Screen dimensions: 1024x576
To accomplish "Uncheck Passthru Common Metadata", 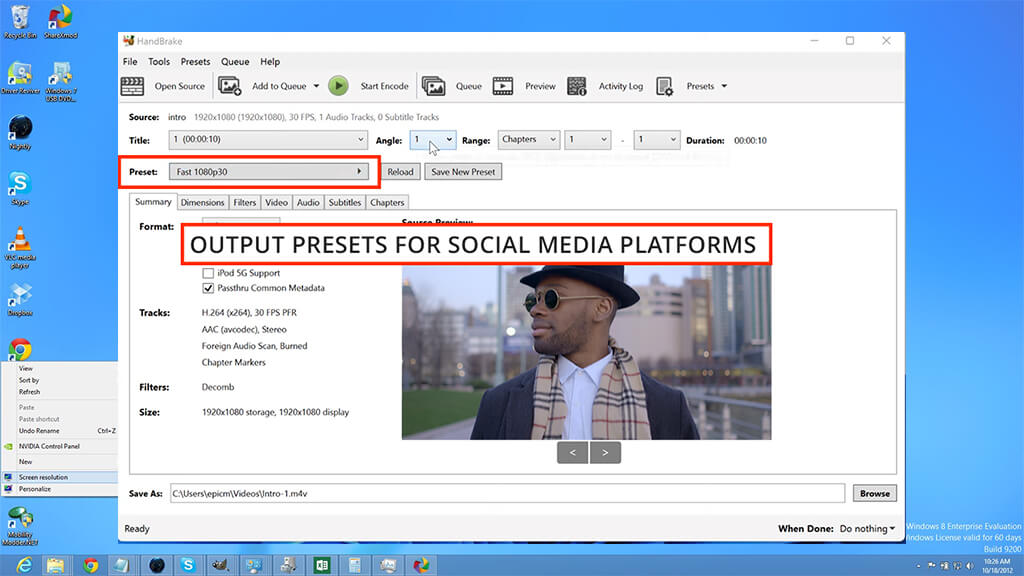I will point(208,288).
